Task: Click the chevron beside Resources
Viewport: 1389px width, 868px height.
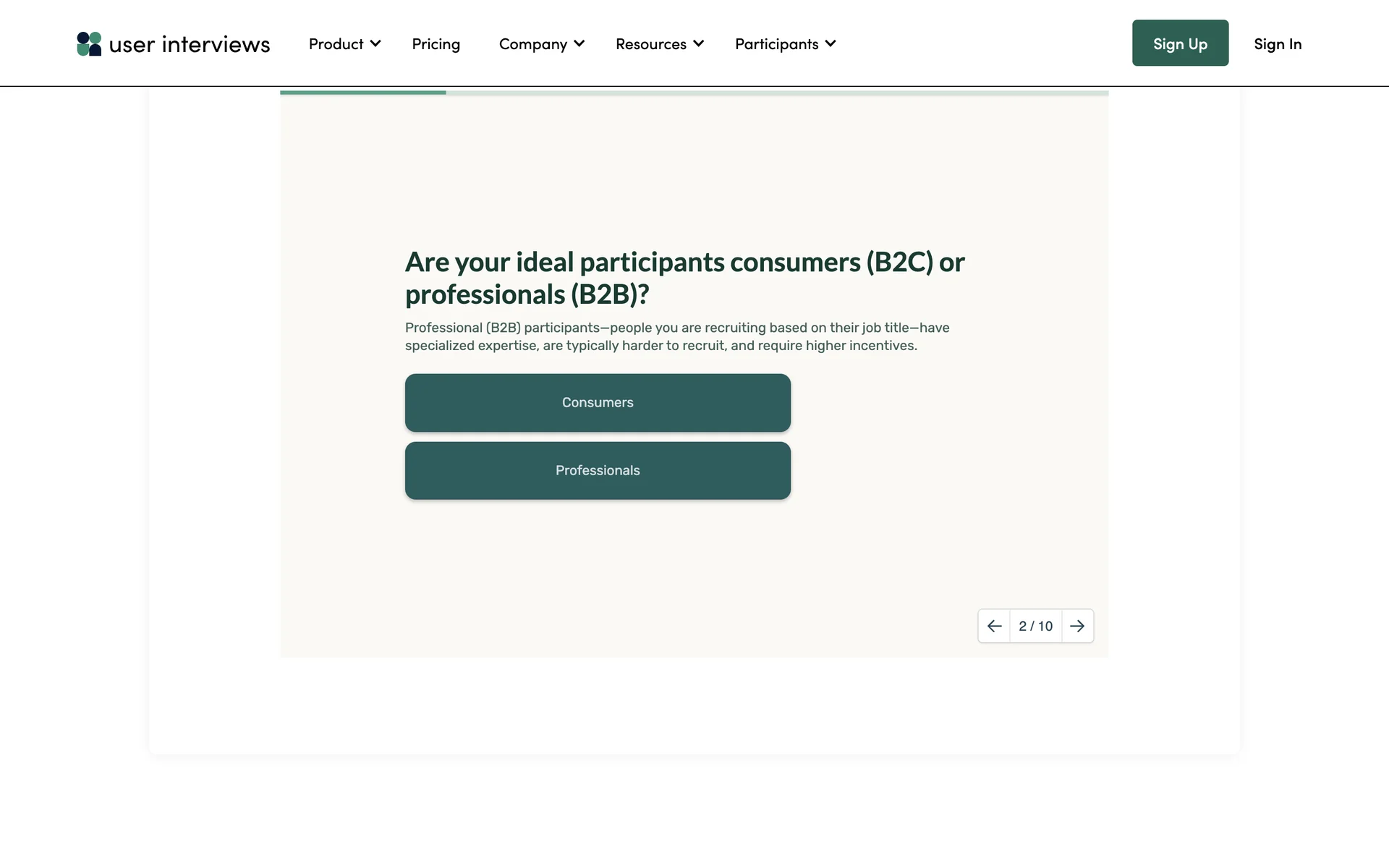Action: [x=698, y=43]
